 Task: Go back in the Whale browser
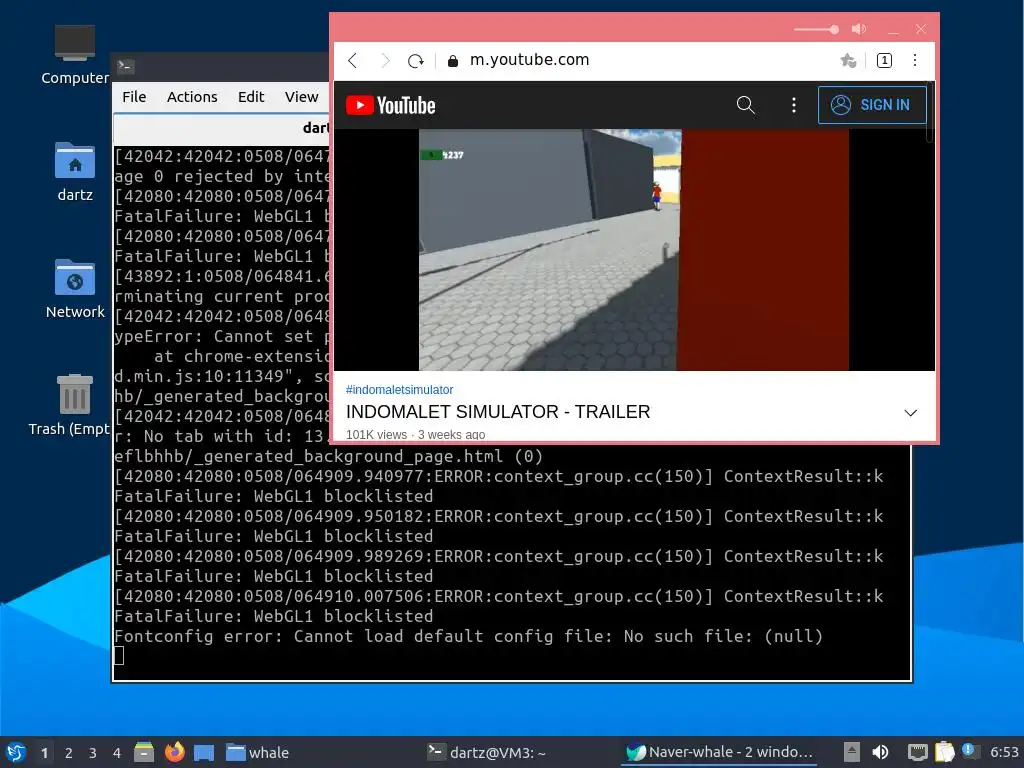point(353,61)
